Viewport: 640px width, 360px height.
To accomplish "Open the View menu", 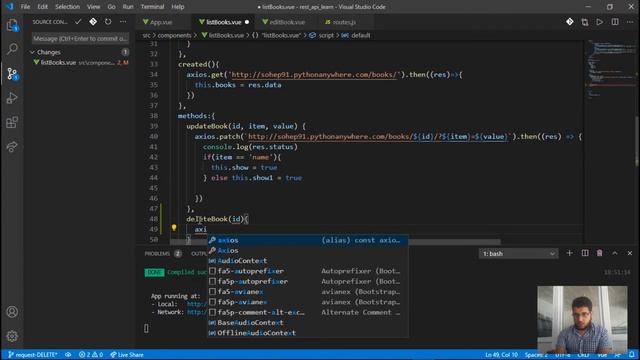I will (x=93, y=7).
